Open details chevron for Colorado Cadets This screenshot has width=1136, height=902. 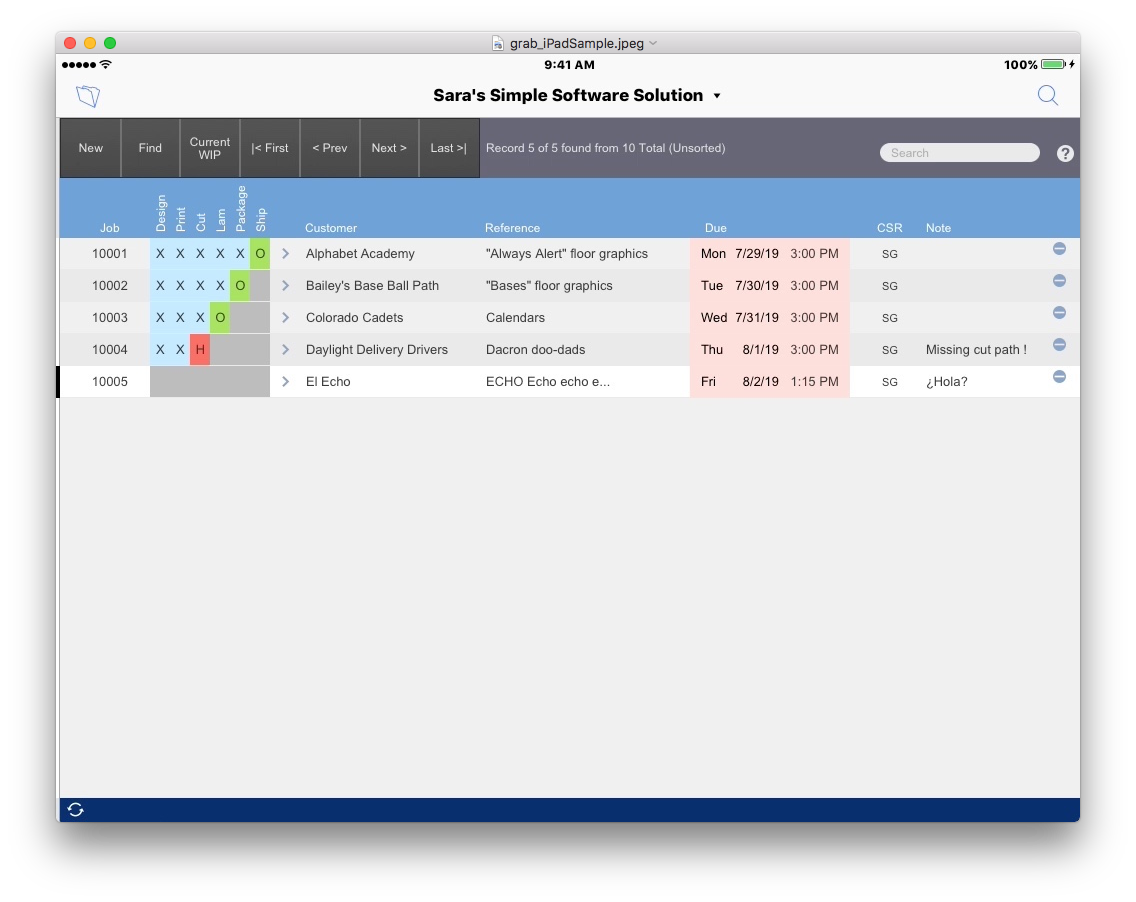pyautogui.click(x=285, y=317)
